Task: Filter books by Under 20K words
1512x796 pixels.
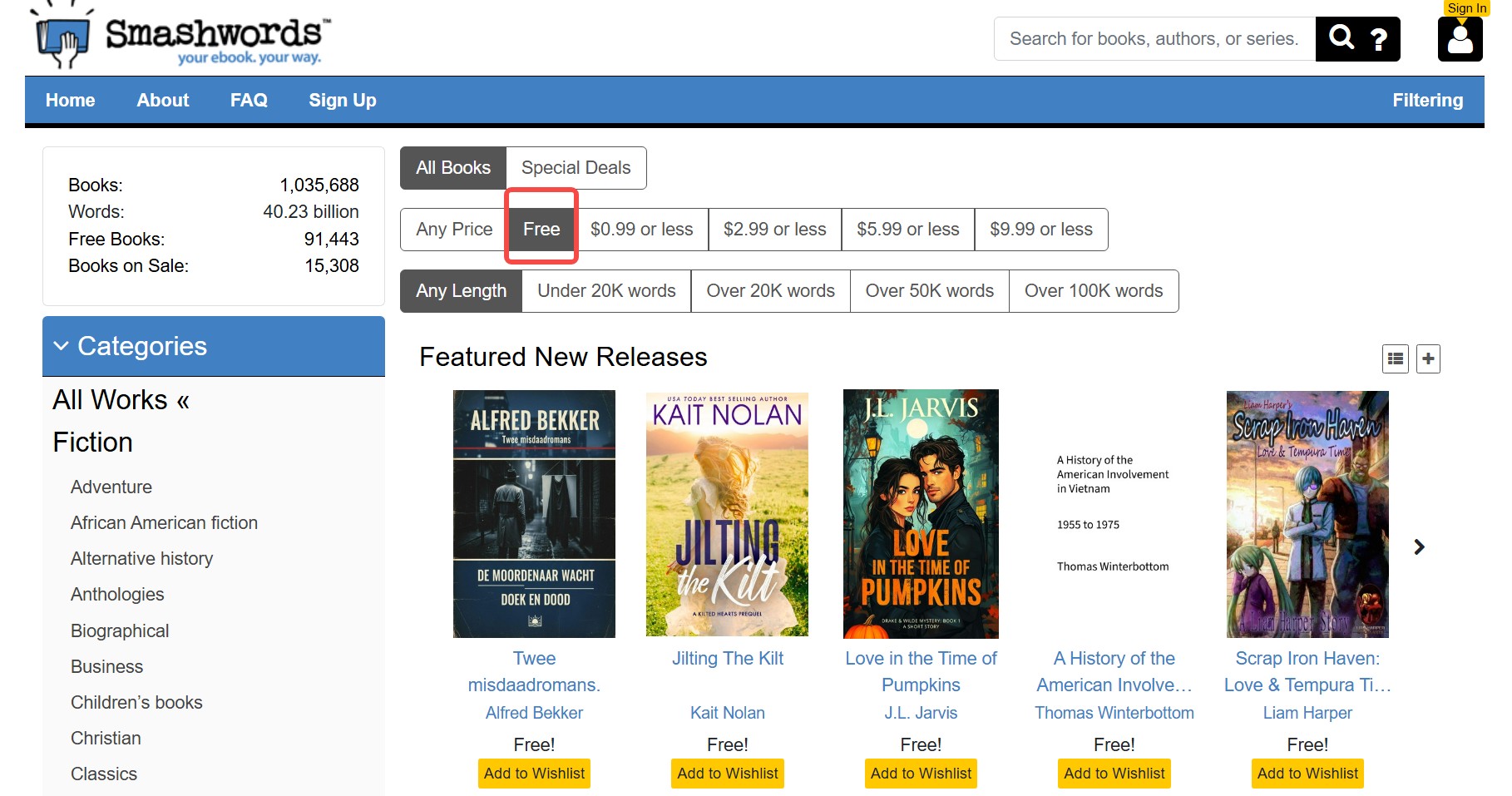Action: pos(605,290)
